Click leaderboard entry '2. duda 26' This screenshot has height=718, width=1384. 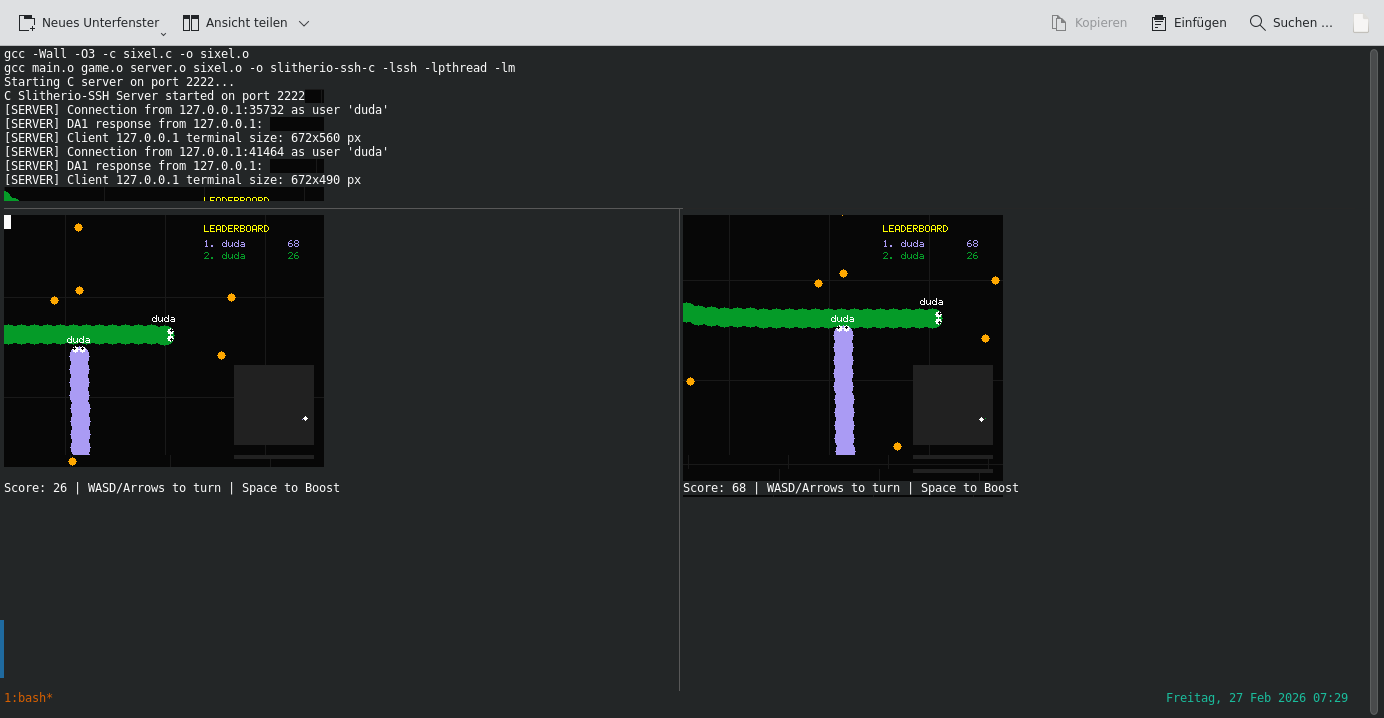point(929,256)
